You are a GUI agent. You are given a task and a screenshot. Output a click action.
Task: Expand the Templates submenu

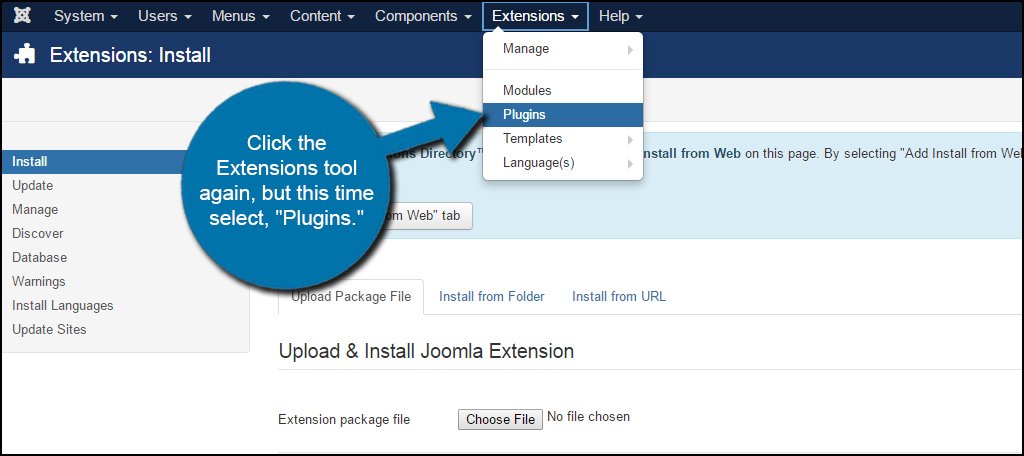(x=563, y=139)
